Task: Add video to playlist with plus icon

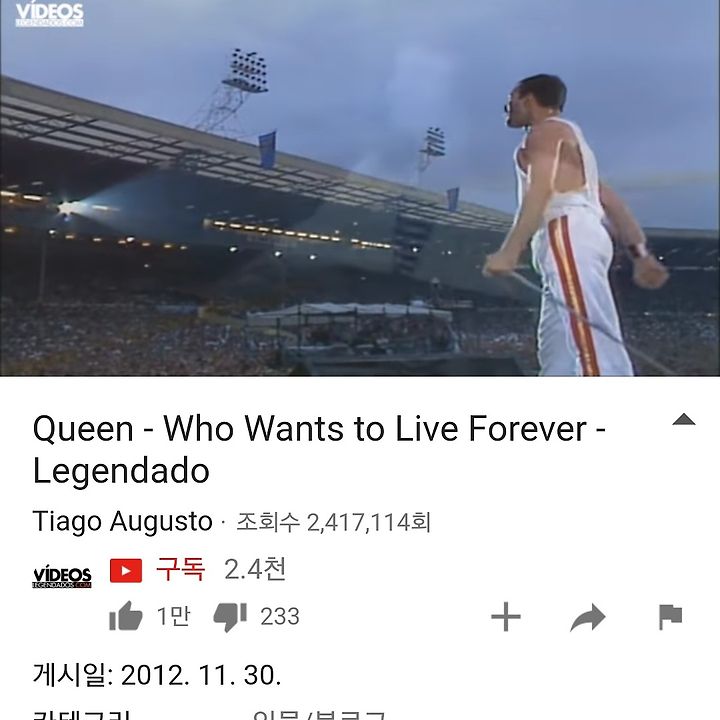Action: (506, 617)
